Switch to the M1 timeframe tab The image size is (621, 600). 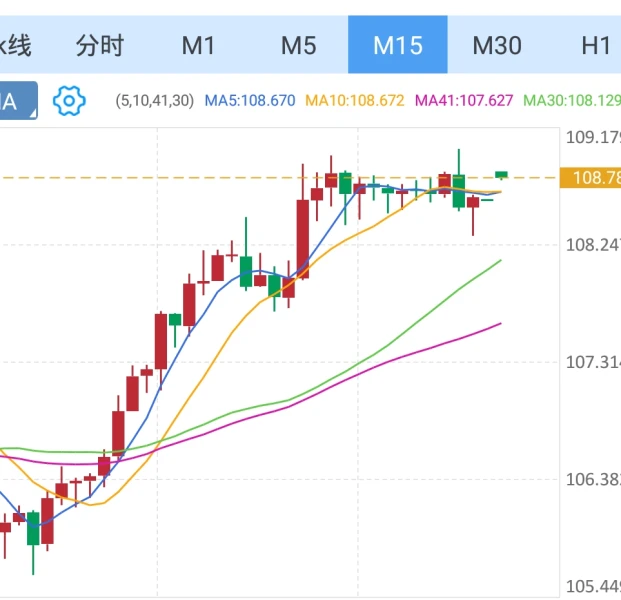[199, 45]
